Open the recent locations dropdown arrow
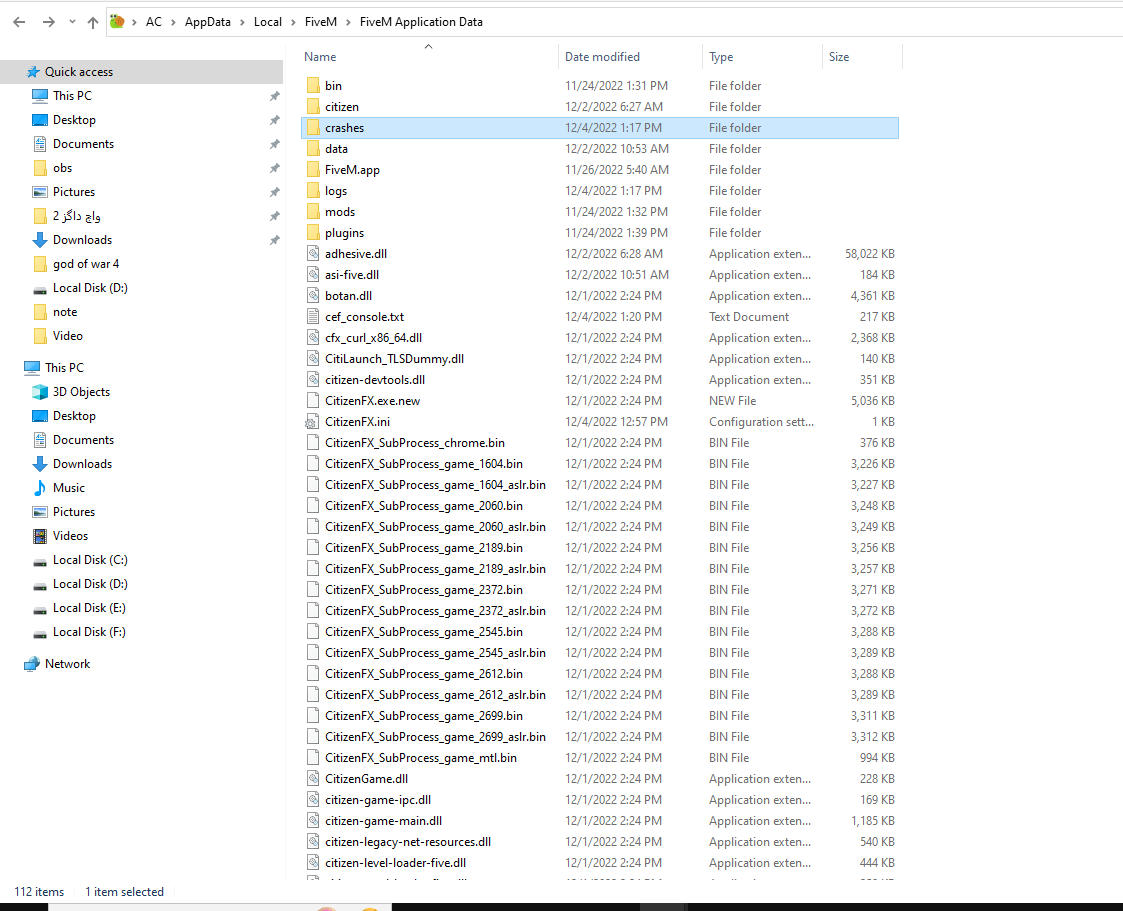 (72, 22)
